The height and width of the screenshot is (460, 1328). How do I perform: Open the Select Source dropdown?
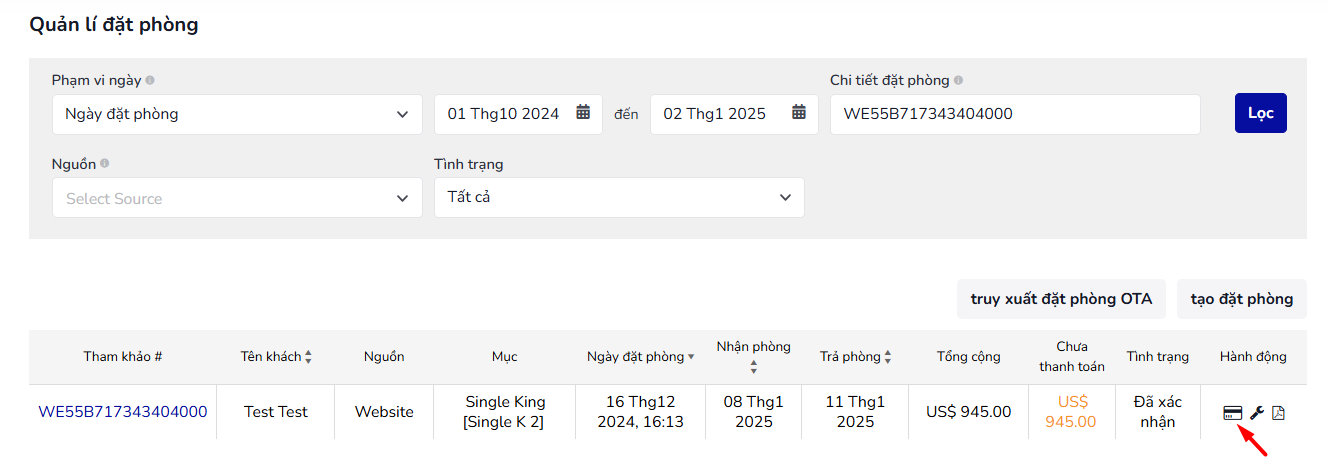pyautogui.click(x=237, y=198)
